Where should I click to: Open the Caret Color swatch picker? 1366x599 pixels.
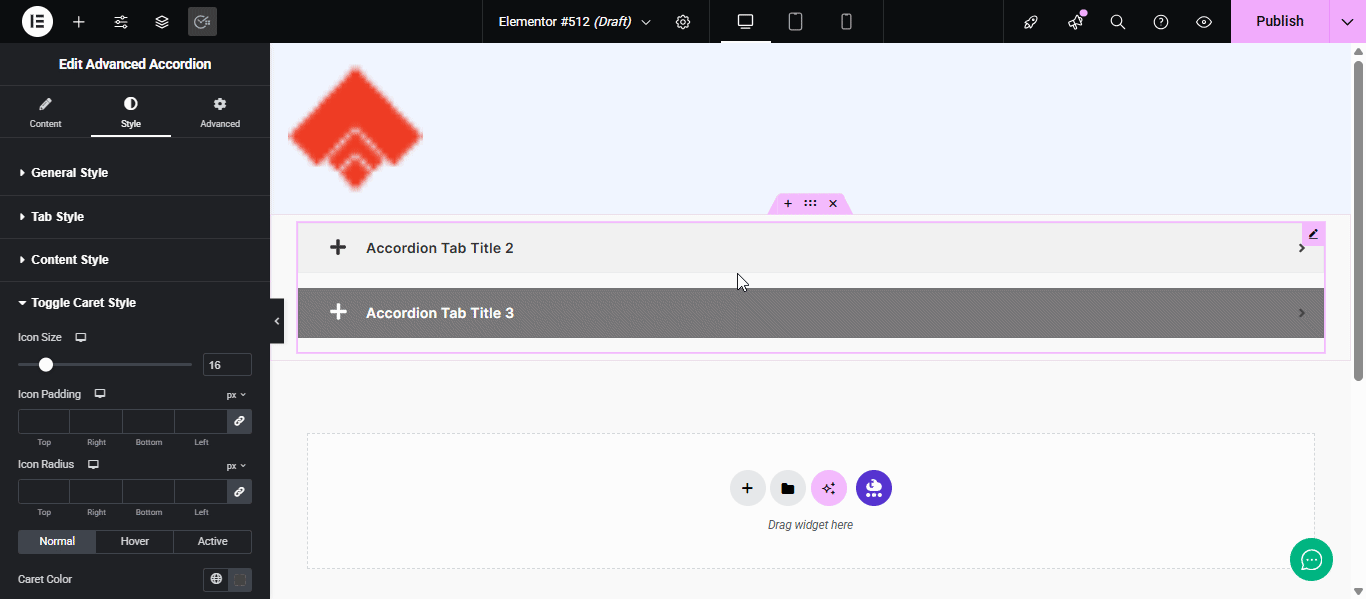click(240, 579)
